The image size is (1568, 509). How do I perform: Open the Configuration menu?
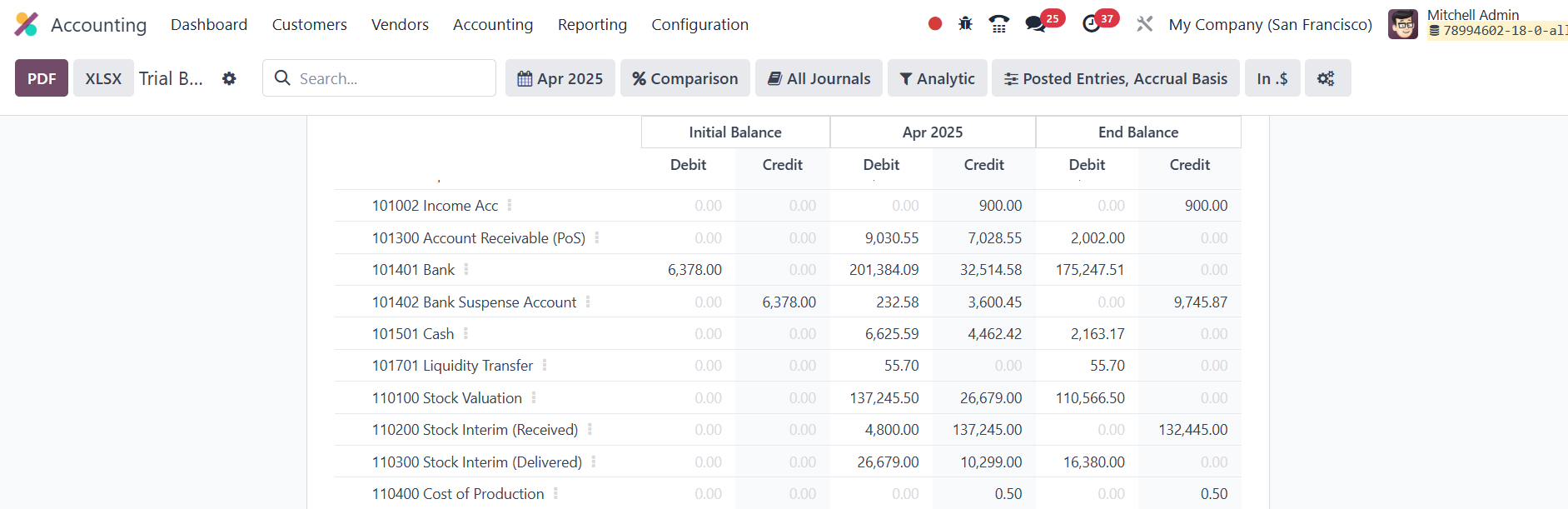(699, 25)
